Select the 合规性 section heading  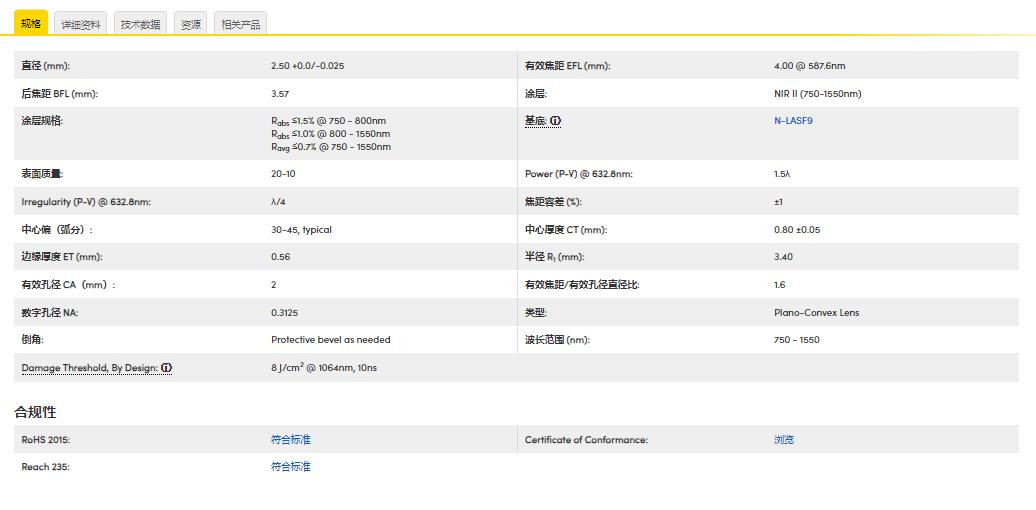click(36, 412)
